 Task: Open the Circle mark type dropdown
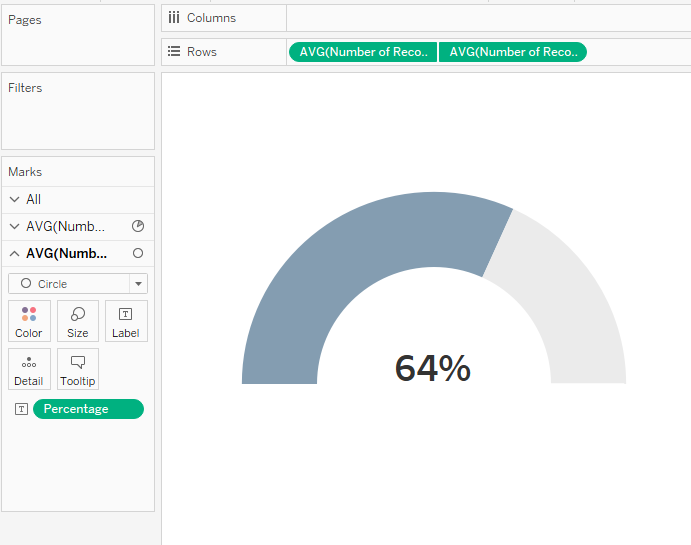(78, 284)
